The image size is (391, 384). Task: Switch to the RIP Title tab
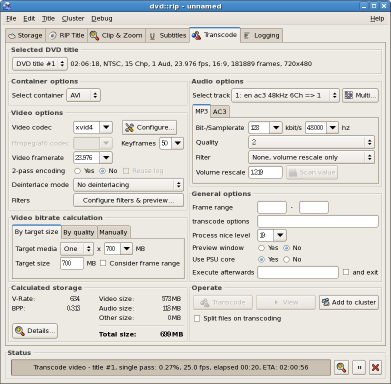[66, 35]
